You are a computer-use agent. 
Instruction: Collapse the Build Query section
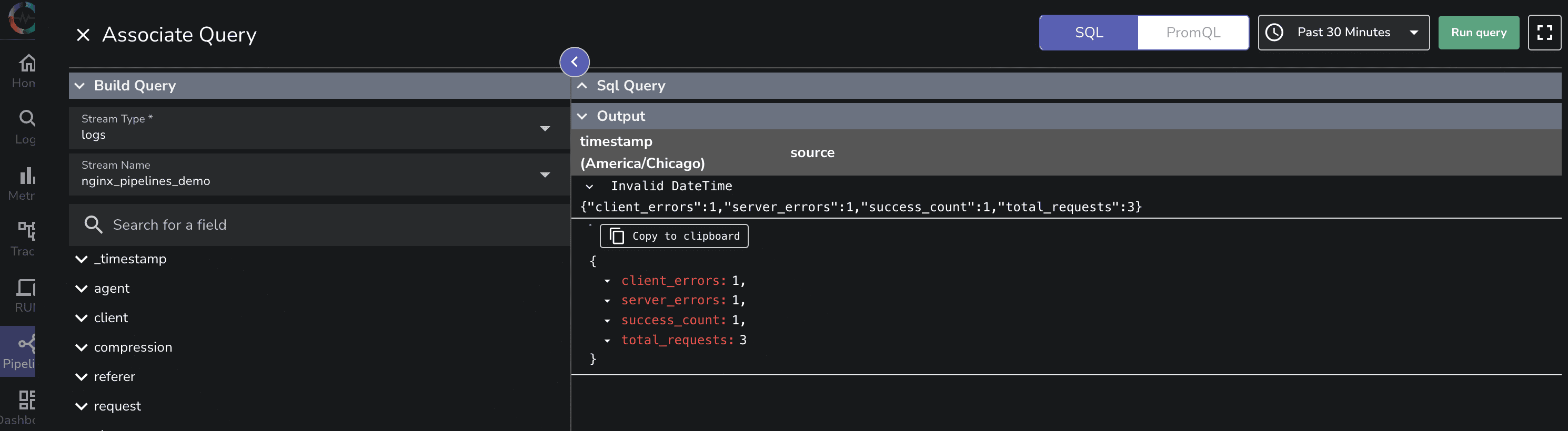[x=319, y=86]
